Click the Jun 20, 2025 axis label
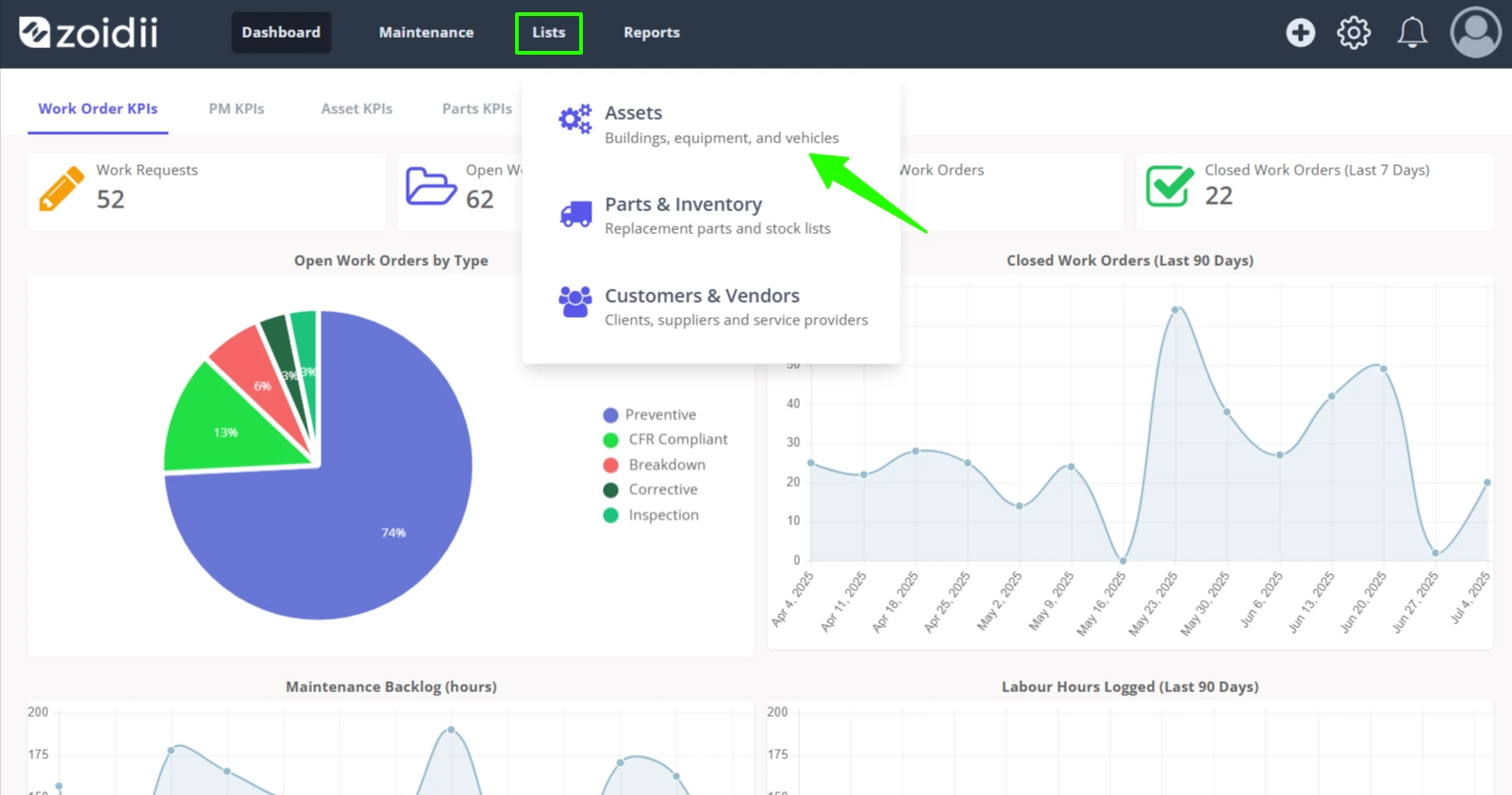The height and width of the screenshot is (795, 1512). [1364, 602]
